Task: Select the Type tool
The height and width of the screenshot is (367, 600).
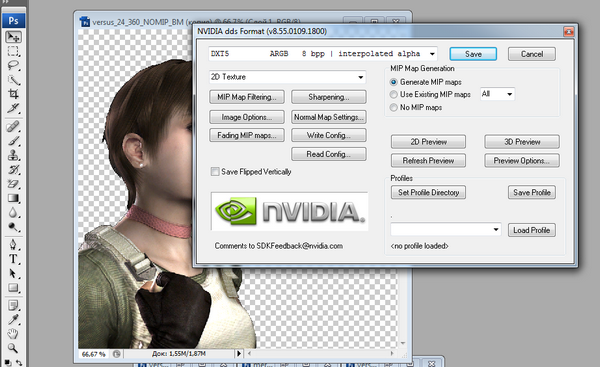Action: (13, 259)
